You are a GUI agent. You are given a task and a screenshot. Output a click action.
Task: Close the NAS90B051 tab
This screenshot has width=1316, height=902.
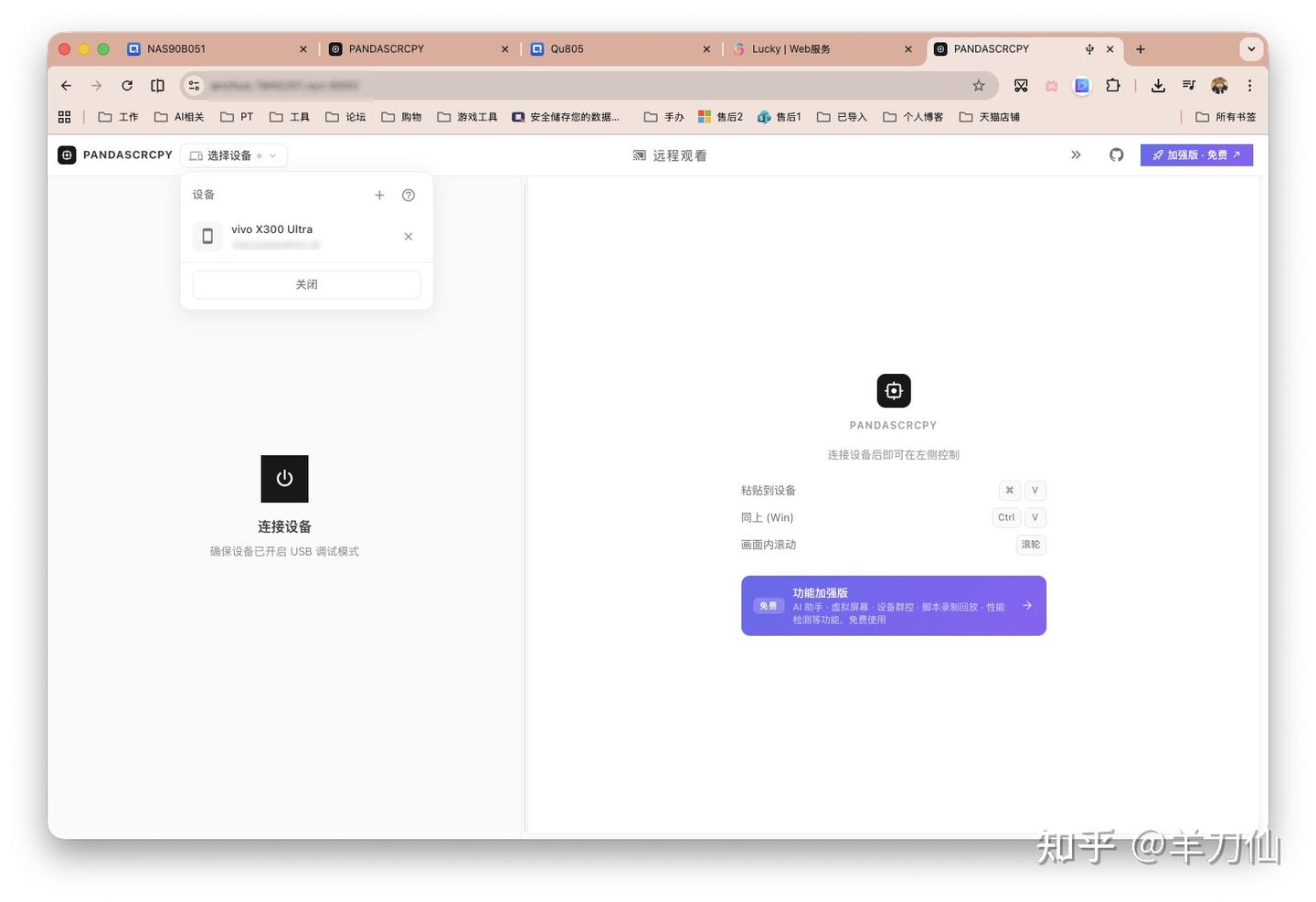(303, 49)
